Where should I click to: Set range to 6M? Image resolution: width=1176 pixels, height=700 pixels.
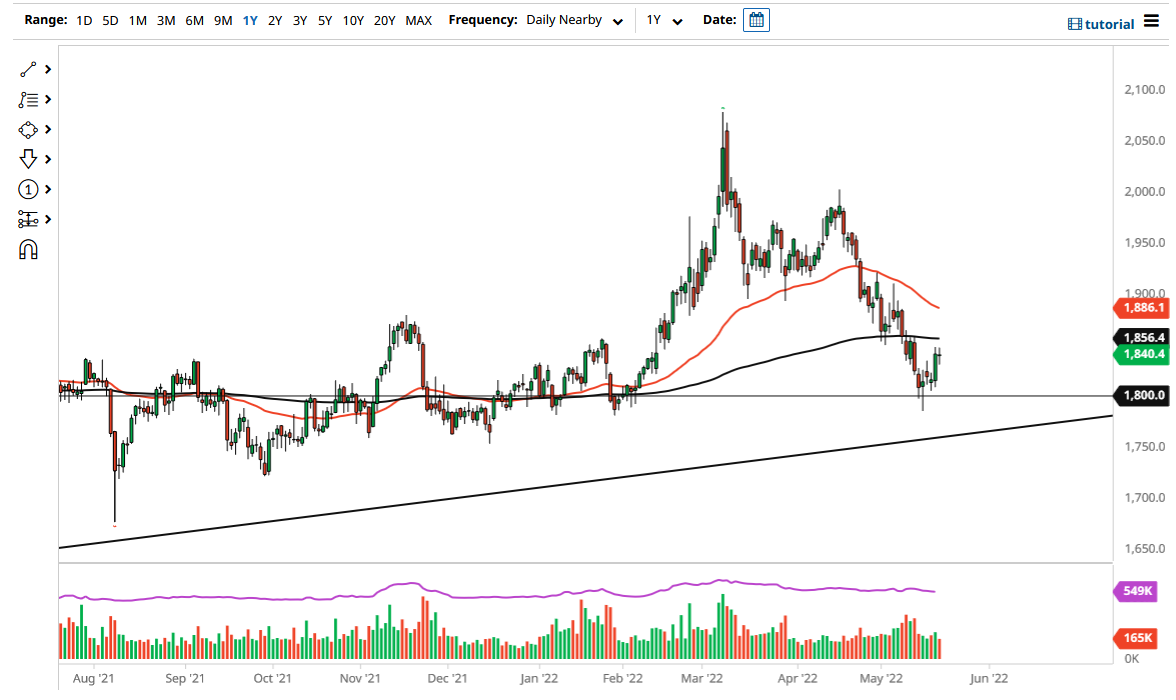tap(194, 20)
